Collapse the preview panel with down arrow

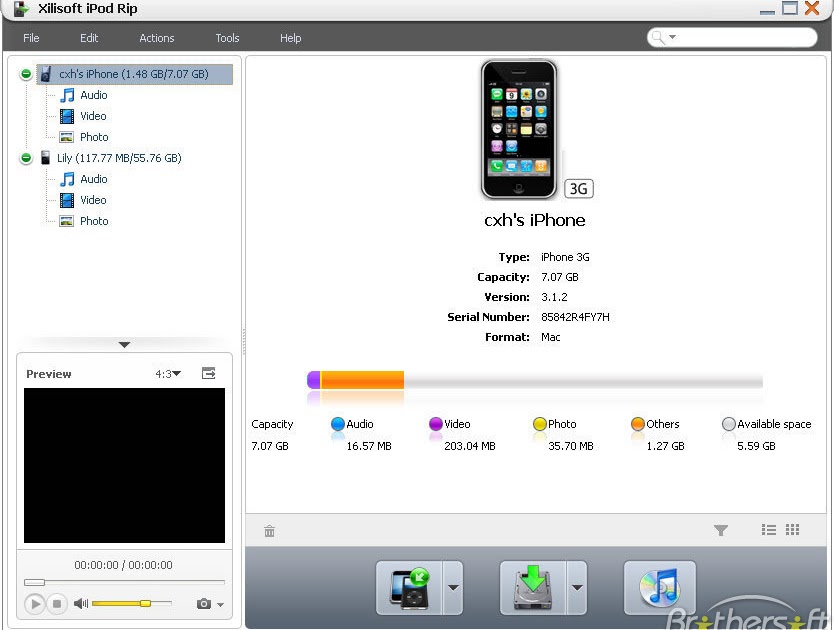(124, 345)
